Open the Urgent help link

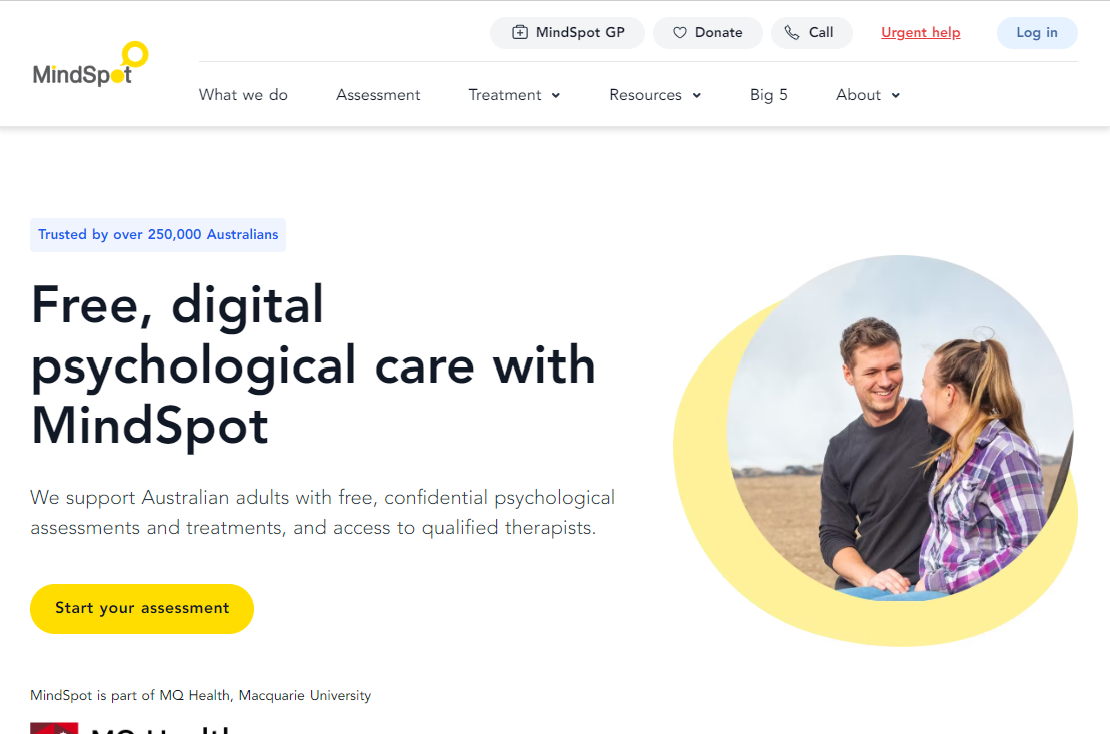coord(920,33)
